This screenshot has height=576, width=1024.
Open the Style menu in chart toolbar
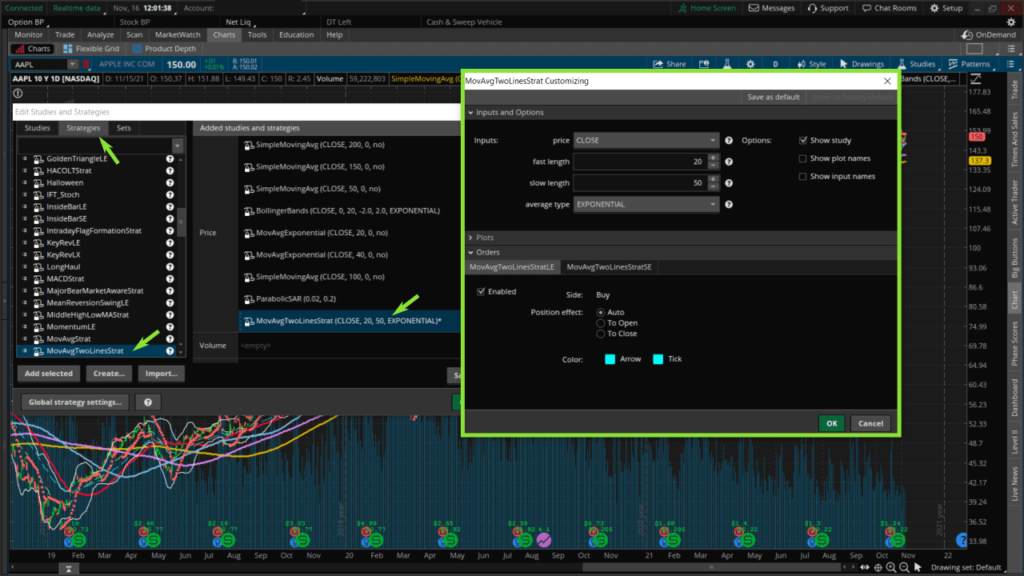click(x=811, y=64)
